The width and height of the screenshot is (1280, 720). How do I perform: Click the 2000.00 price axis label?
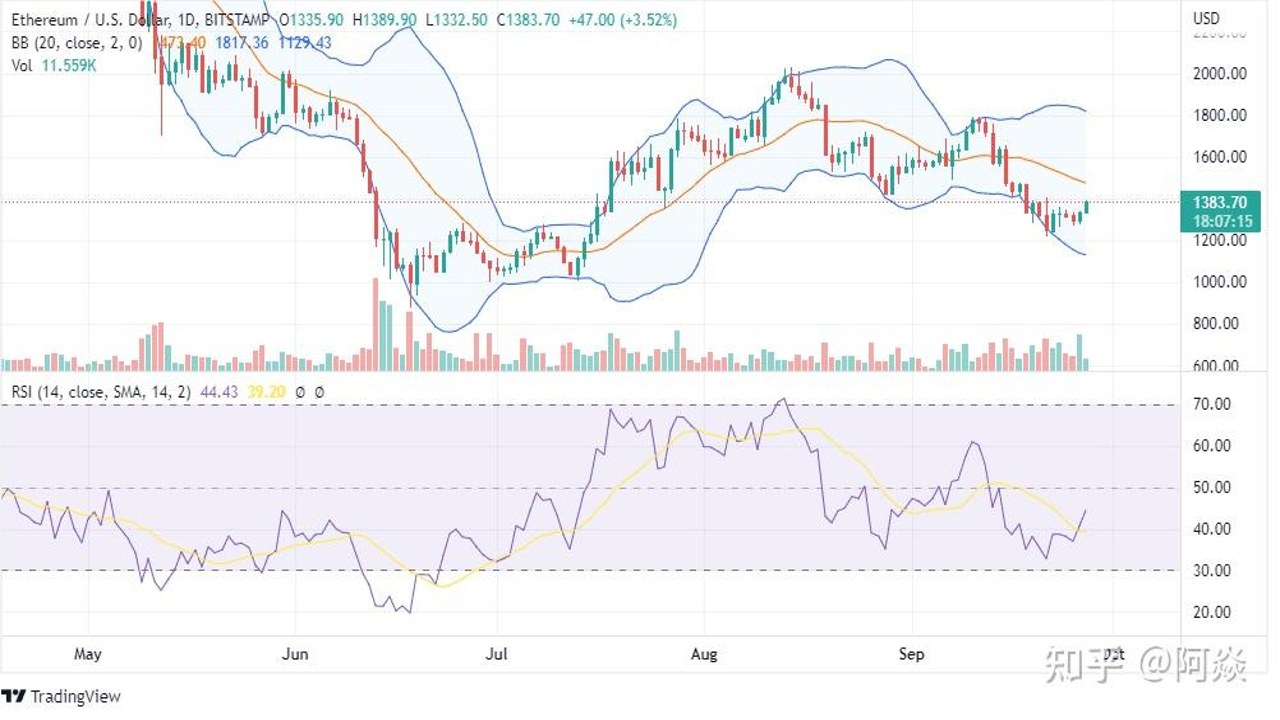tap(1218, 73)
